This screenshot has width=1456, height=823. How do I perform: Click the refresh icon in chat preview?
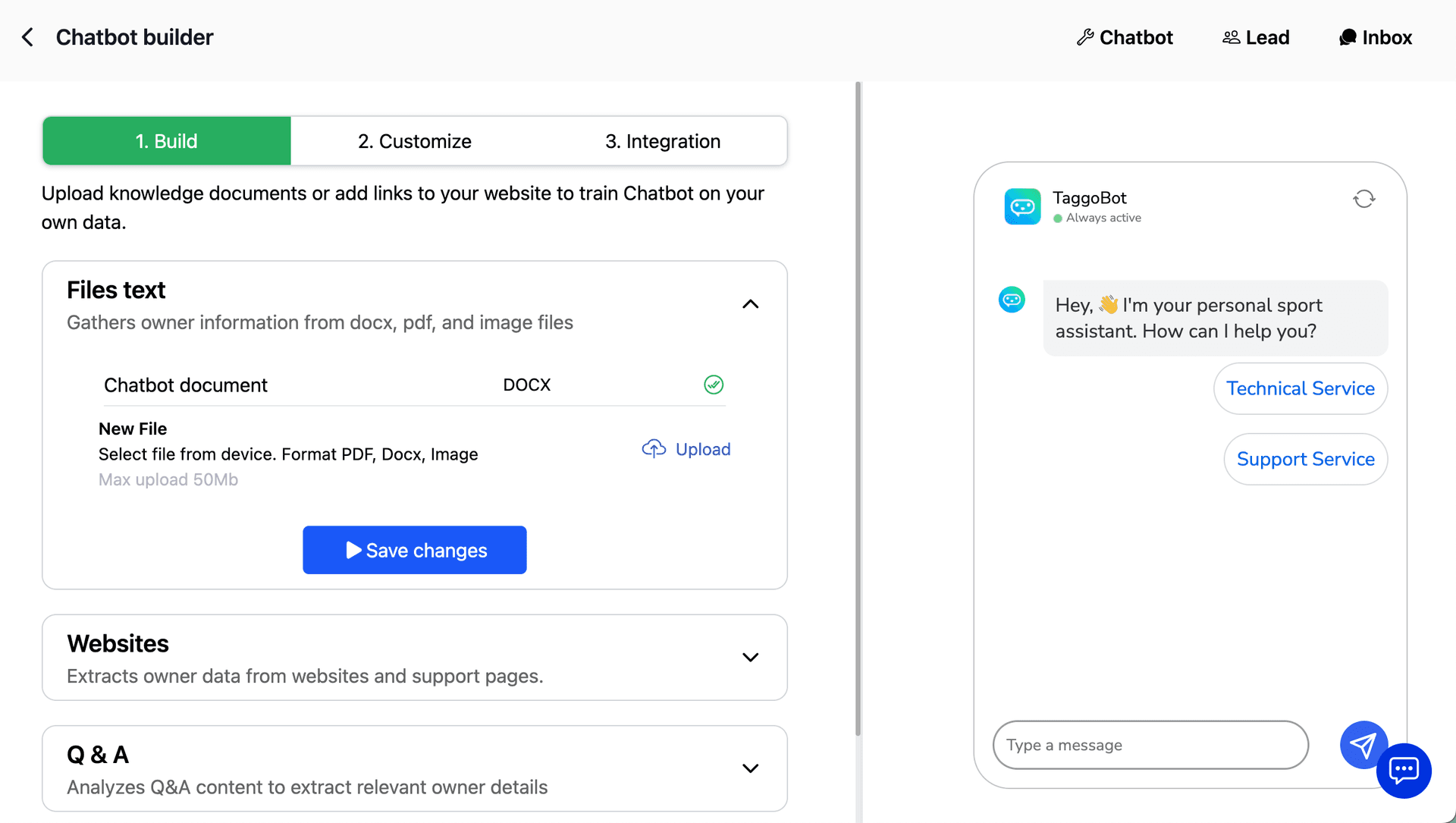(1363, 198)
